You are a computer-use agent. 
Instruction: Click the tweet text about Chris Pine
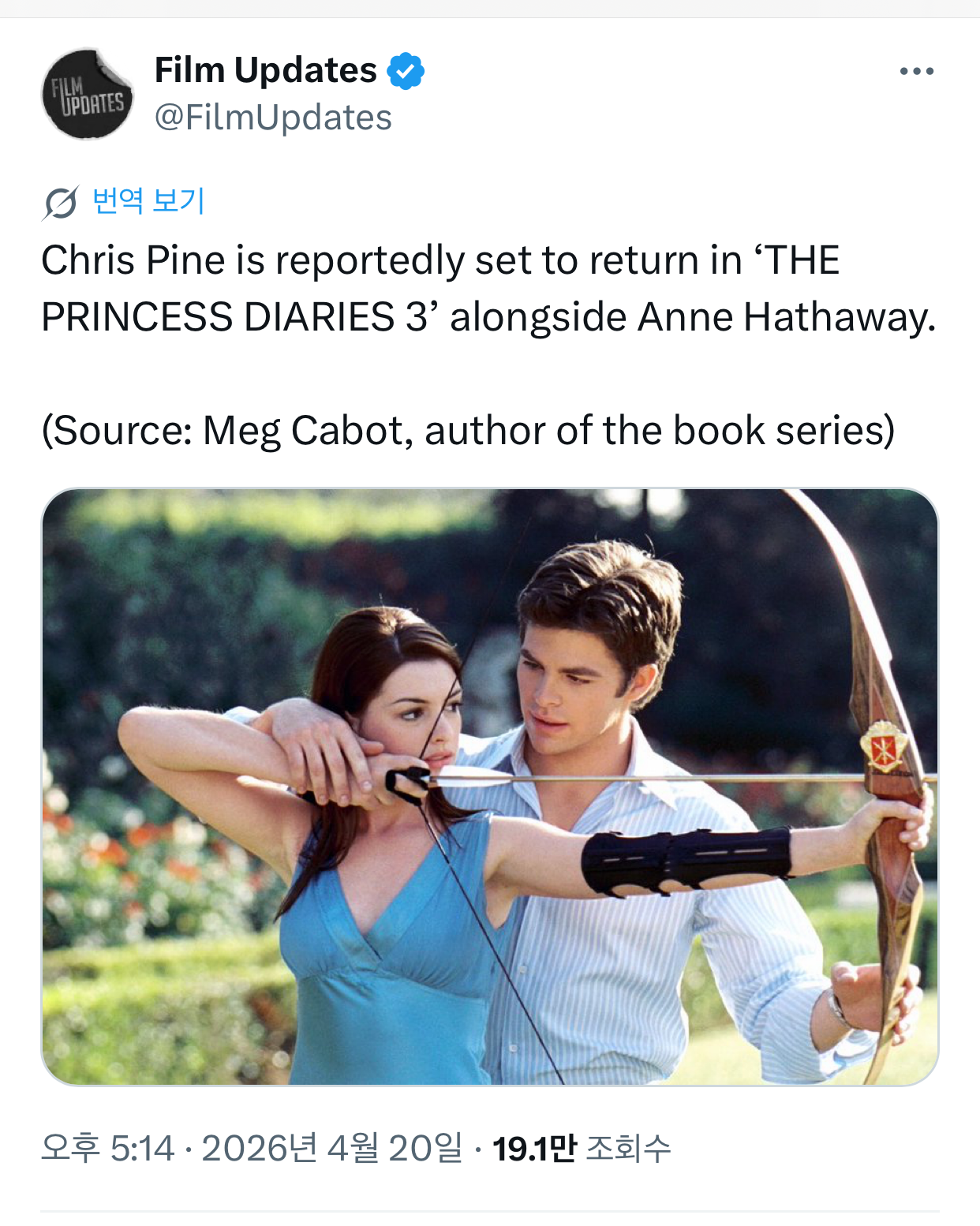tap(488, 289)
